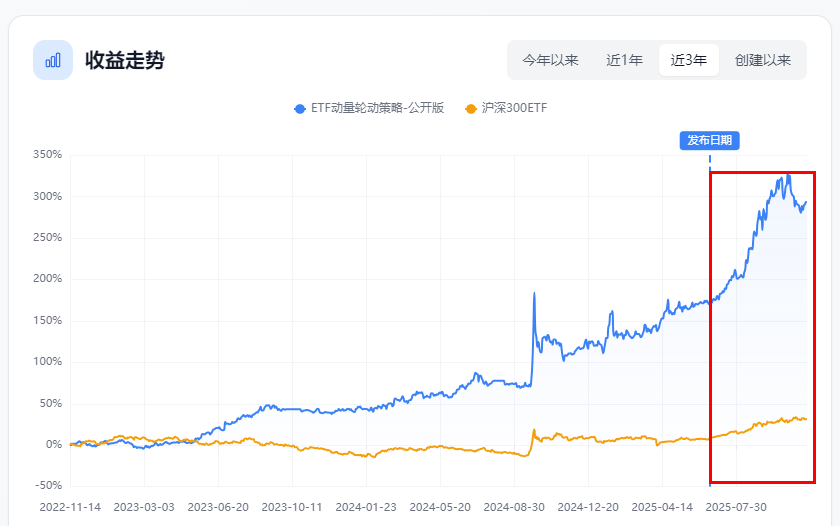Click the 100% y-axis label
Image resolution: width=840 pixels, height=526 pixels.
47,362
